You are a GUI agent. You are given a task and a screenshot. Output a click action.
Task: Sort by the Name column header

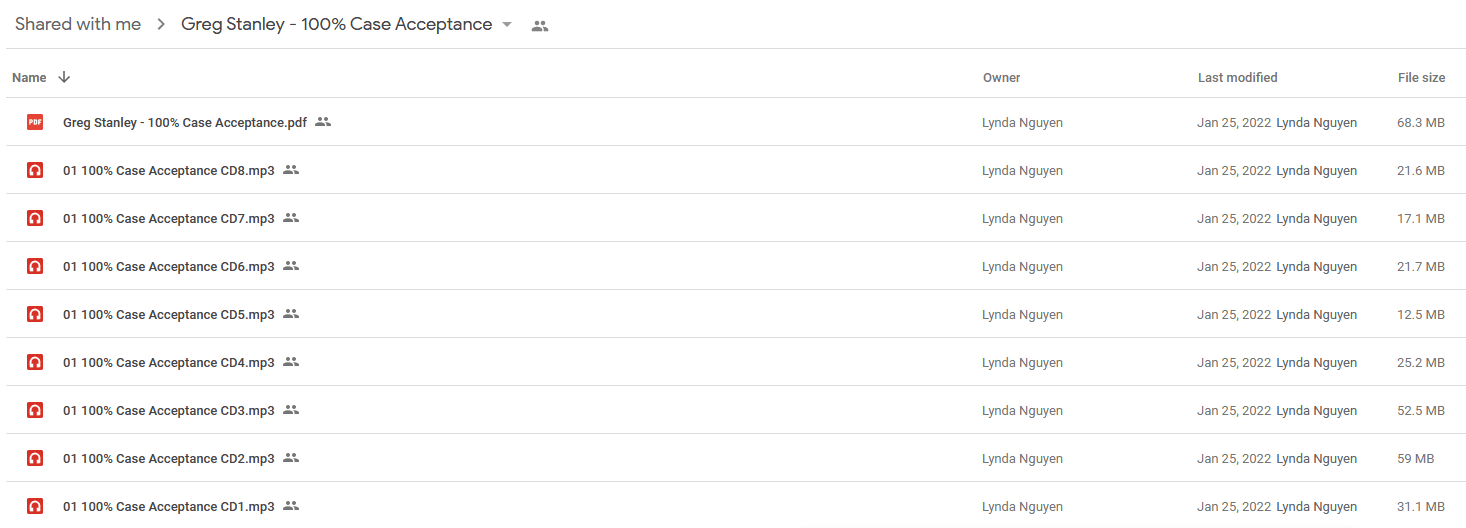pyautogui.click(x=29, y=77)
